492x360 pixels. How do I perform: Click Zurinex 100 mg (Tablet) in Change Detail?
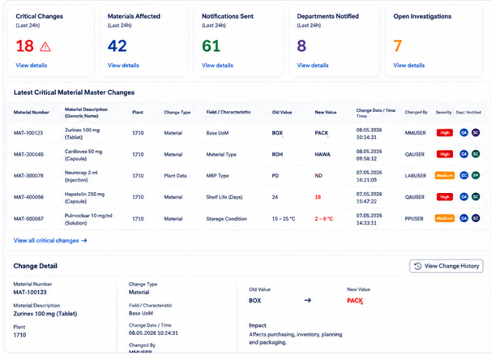[x=45, y=314]
